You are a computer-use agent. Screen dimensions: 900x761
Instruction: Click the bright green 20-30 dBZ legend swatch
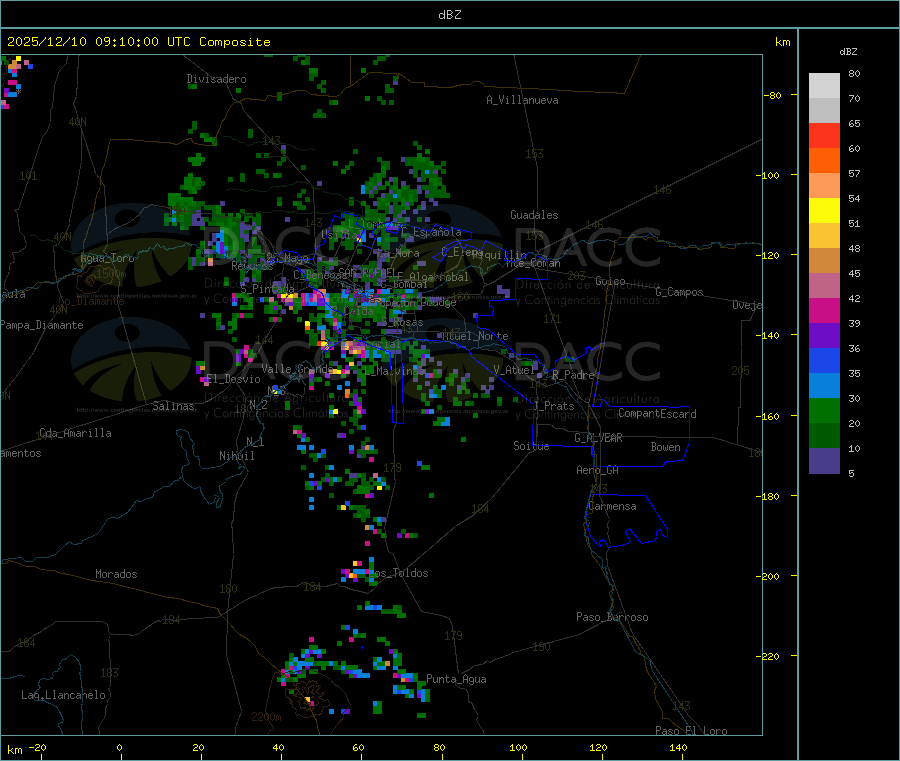point(824,410)
